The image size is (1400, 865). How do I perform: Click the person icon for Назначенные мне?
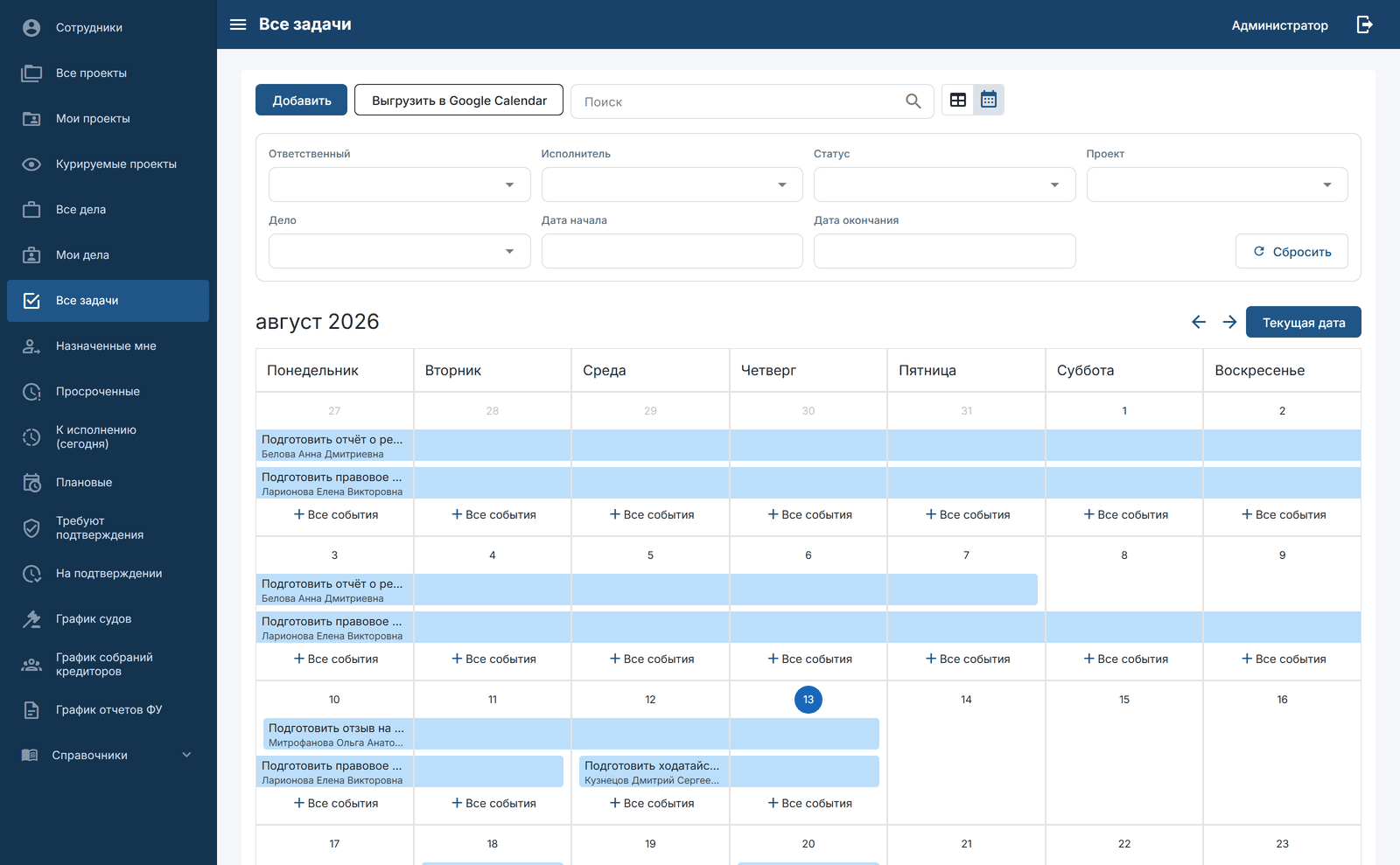pos(31,346)
